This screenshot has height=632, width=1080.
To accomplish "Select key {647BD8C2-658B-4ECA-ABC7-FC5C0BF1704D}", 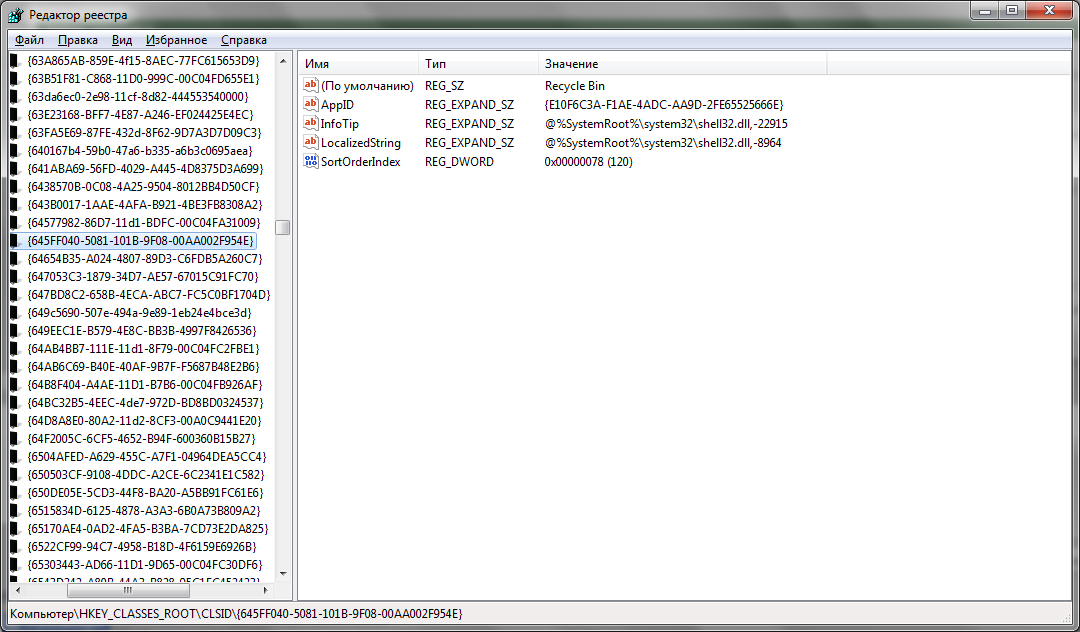I will (149, 295).
